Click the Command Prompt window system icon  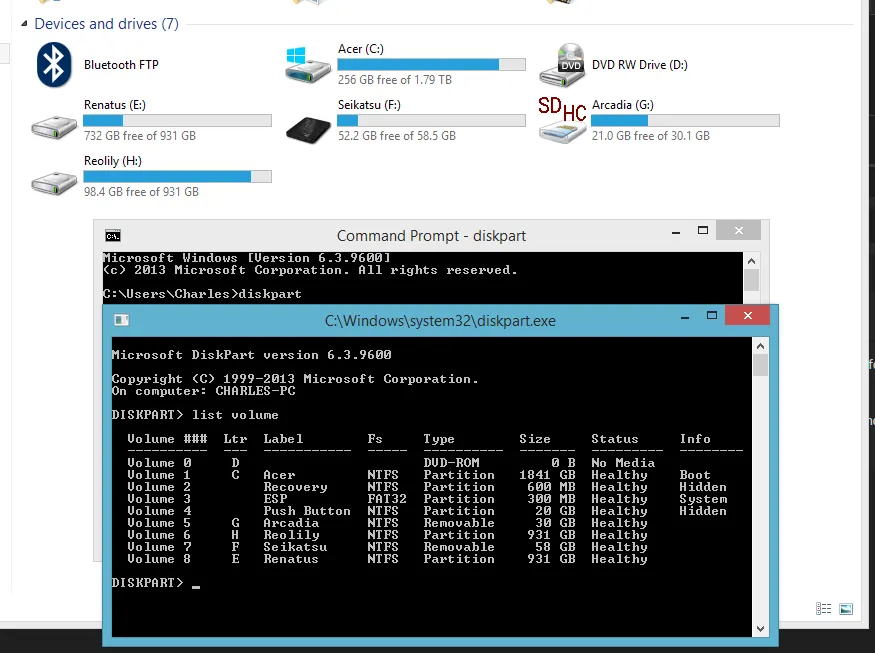point(113,236)
